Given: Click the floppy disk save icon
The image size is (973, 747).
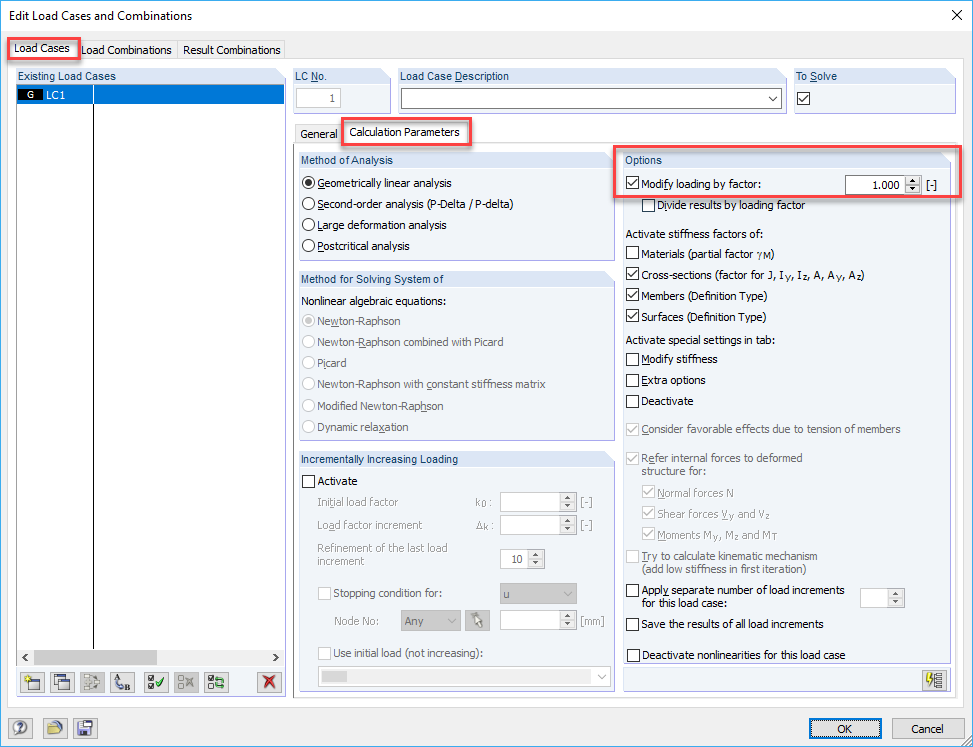Looking at the screenshot, I should pyautogui.click(x=85, y=728).
